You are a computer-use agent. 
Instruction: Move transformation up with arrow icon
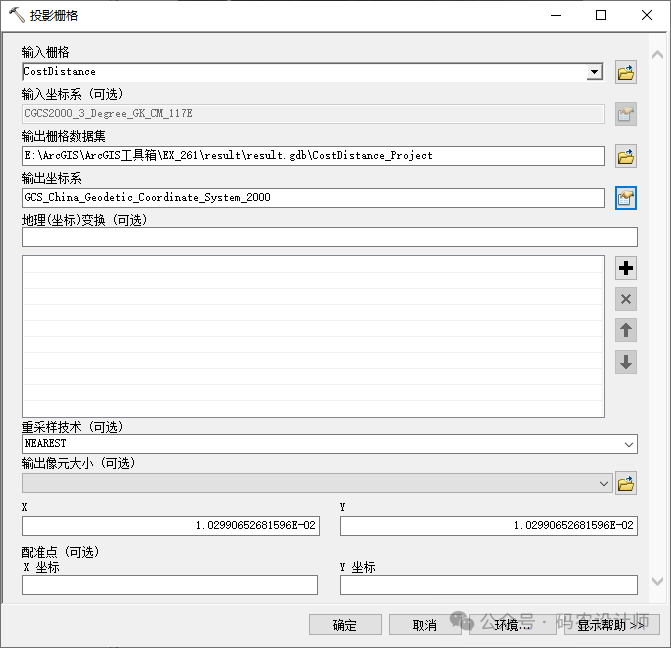point(626,330)
